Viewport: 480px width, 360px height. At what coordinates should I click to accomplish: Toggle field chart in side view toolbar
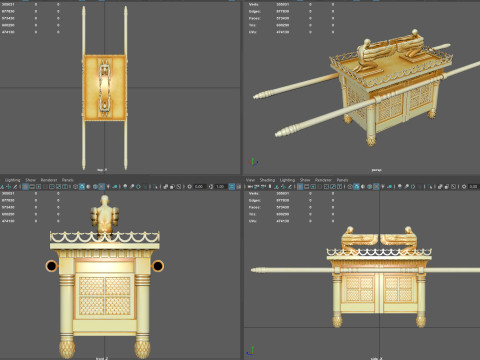(x=326, y=187)
